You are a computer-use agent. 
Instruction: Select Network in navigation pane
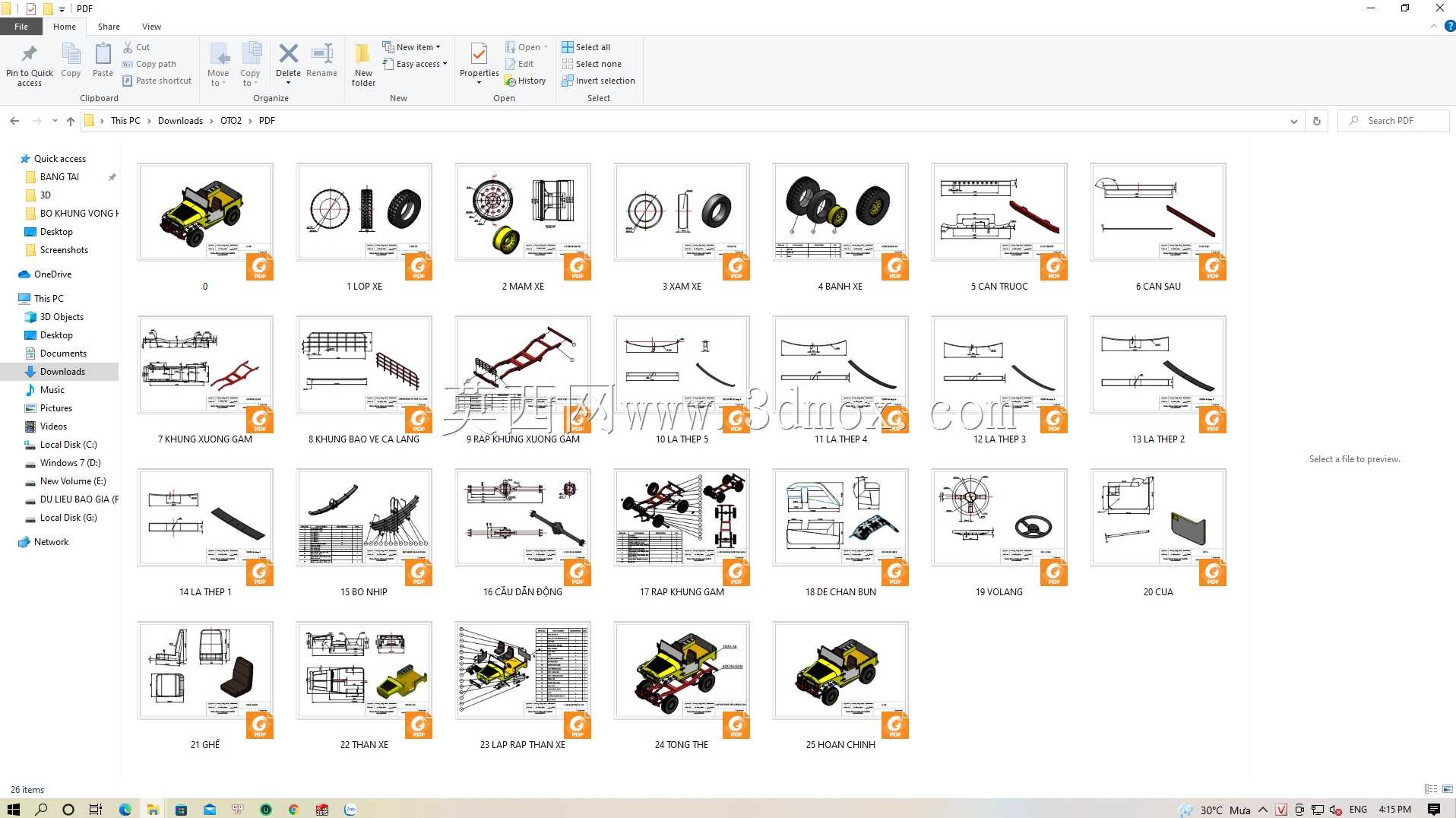51,542
